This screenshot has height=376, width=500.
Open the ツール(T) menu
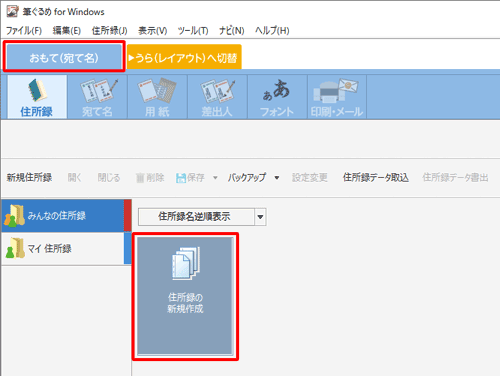pos(193,31)
